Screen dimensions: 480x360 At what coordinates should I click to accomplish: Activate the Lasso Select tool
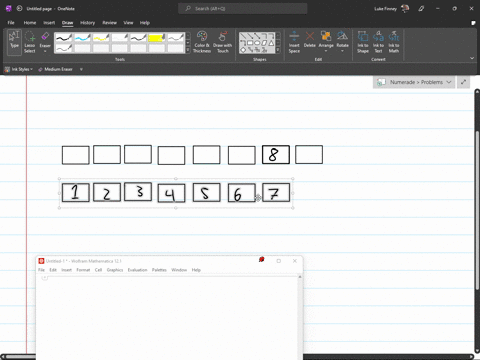[x=29, y=42]
